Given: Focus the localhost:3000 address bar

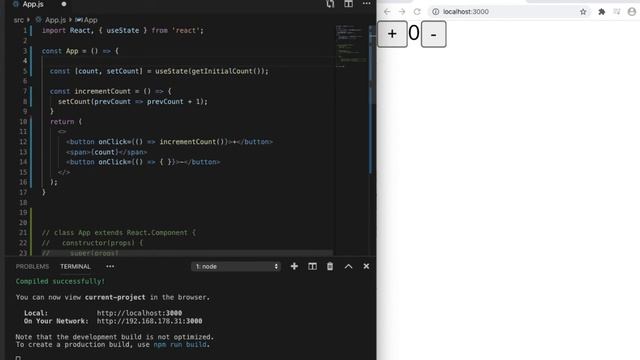Looking at the screenshot, I should (x=509, y=12).
